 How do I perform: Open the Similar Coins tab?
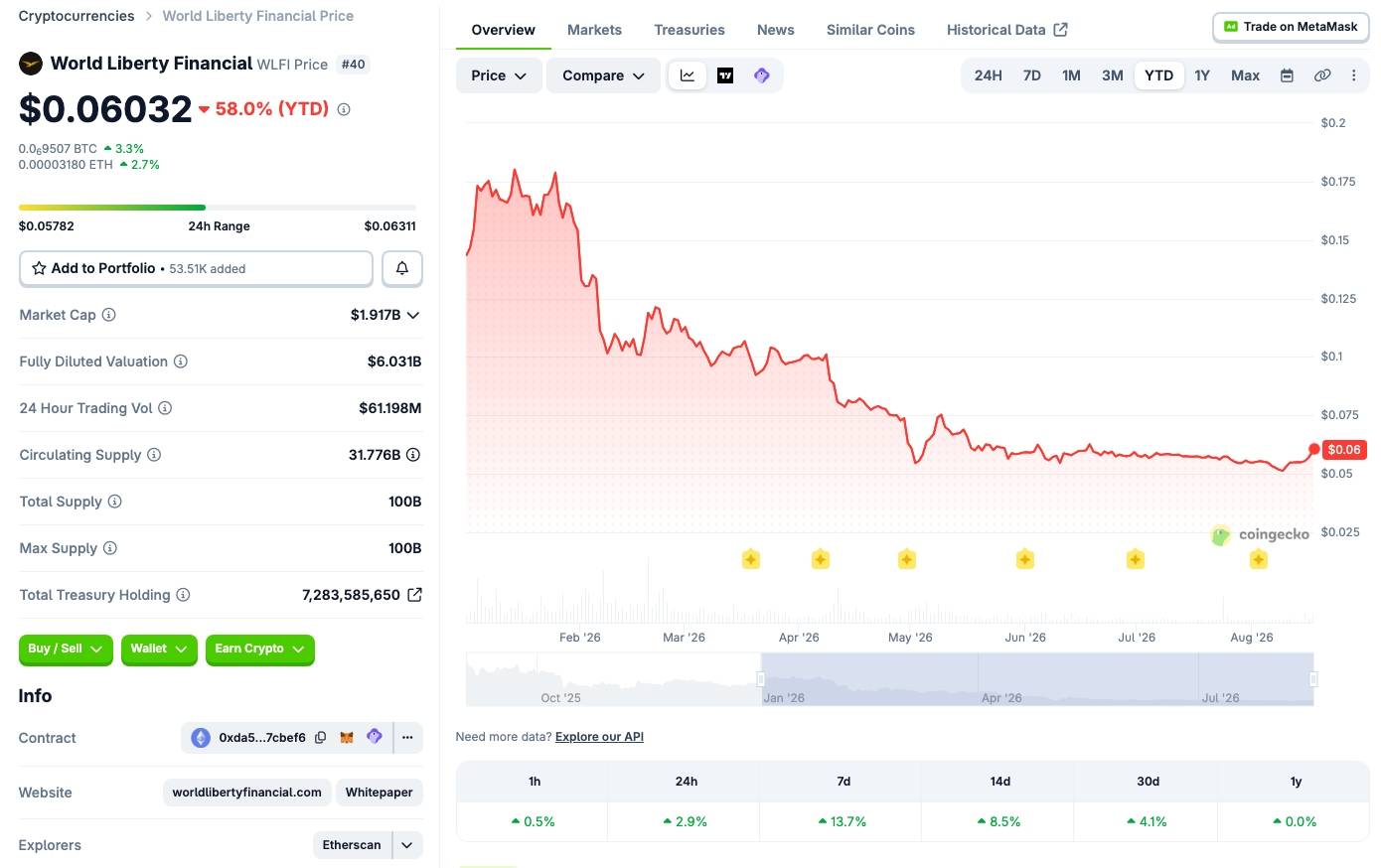pos(870,30)
